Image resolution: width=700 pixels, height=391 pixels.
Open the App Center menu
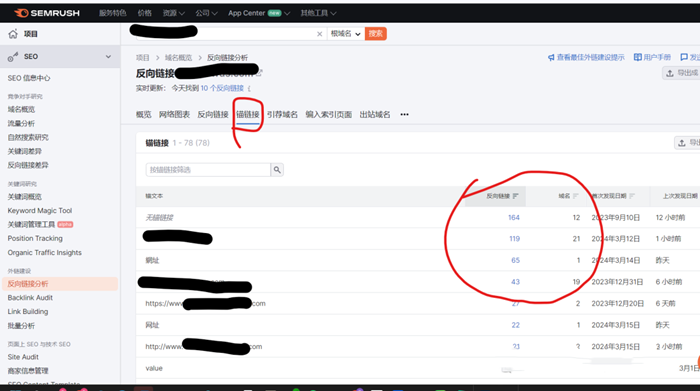[x=259, y=13]
